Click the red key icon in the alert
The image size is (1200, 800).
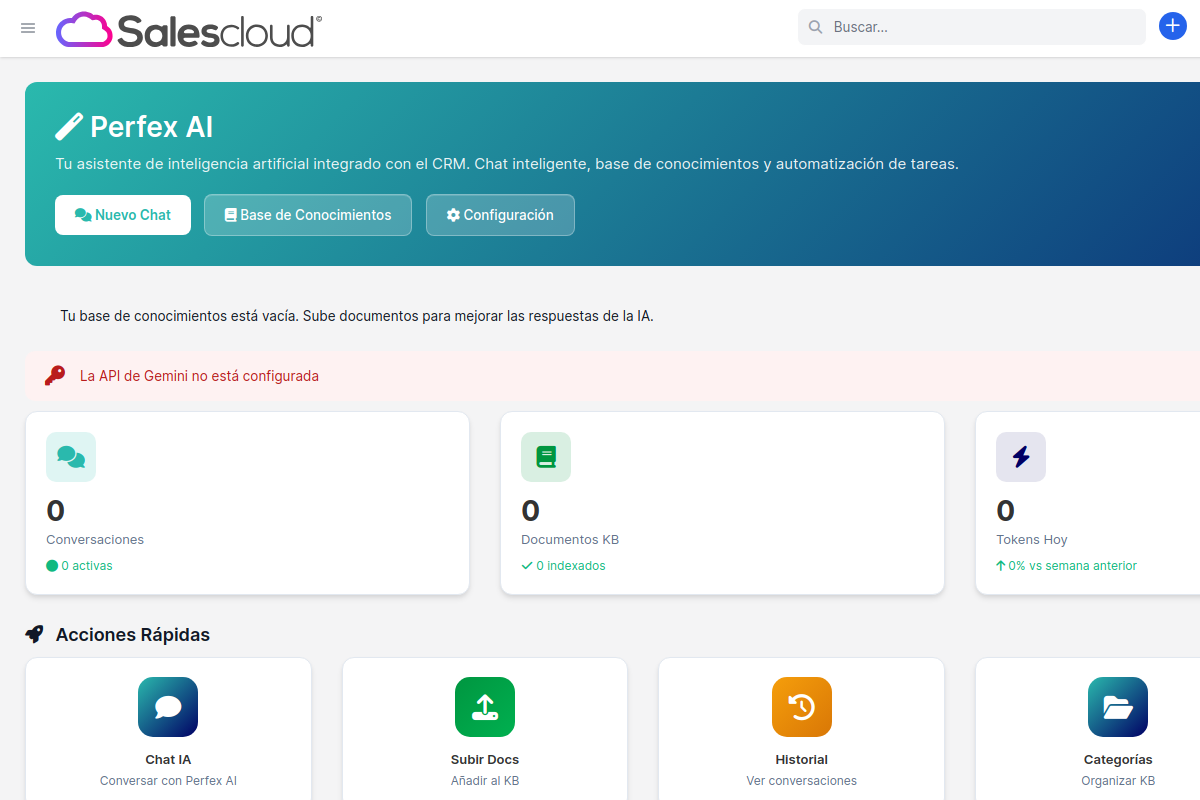(x=55, y=376)
